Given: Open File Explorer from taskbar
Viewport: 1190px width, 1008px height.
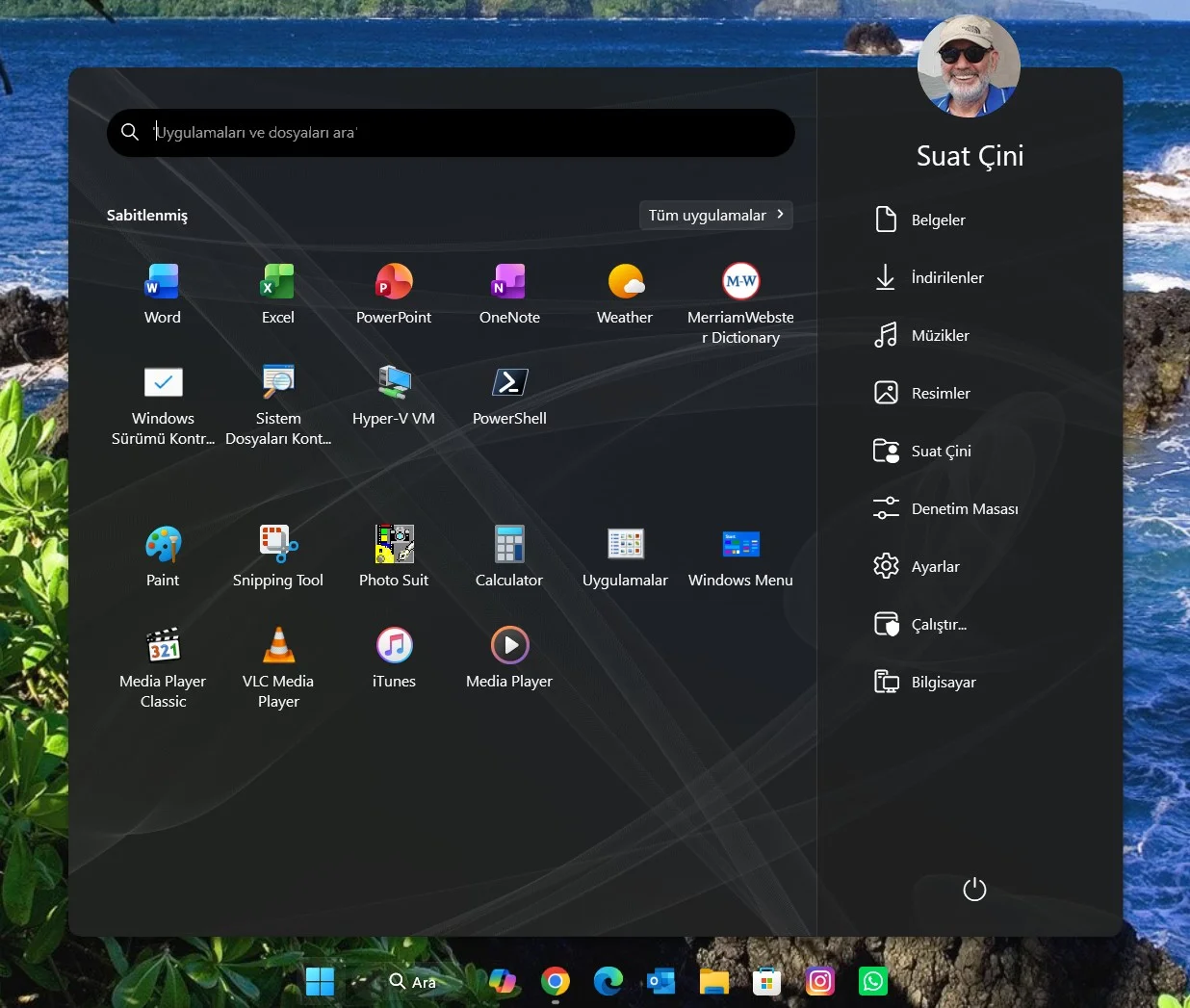Looking at the screenshot, I should (713, 981).
